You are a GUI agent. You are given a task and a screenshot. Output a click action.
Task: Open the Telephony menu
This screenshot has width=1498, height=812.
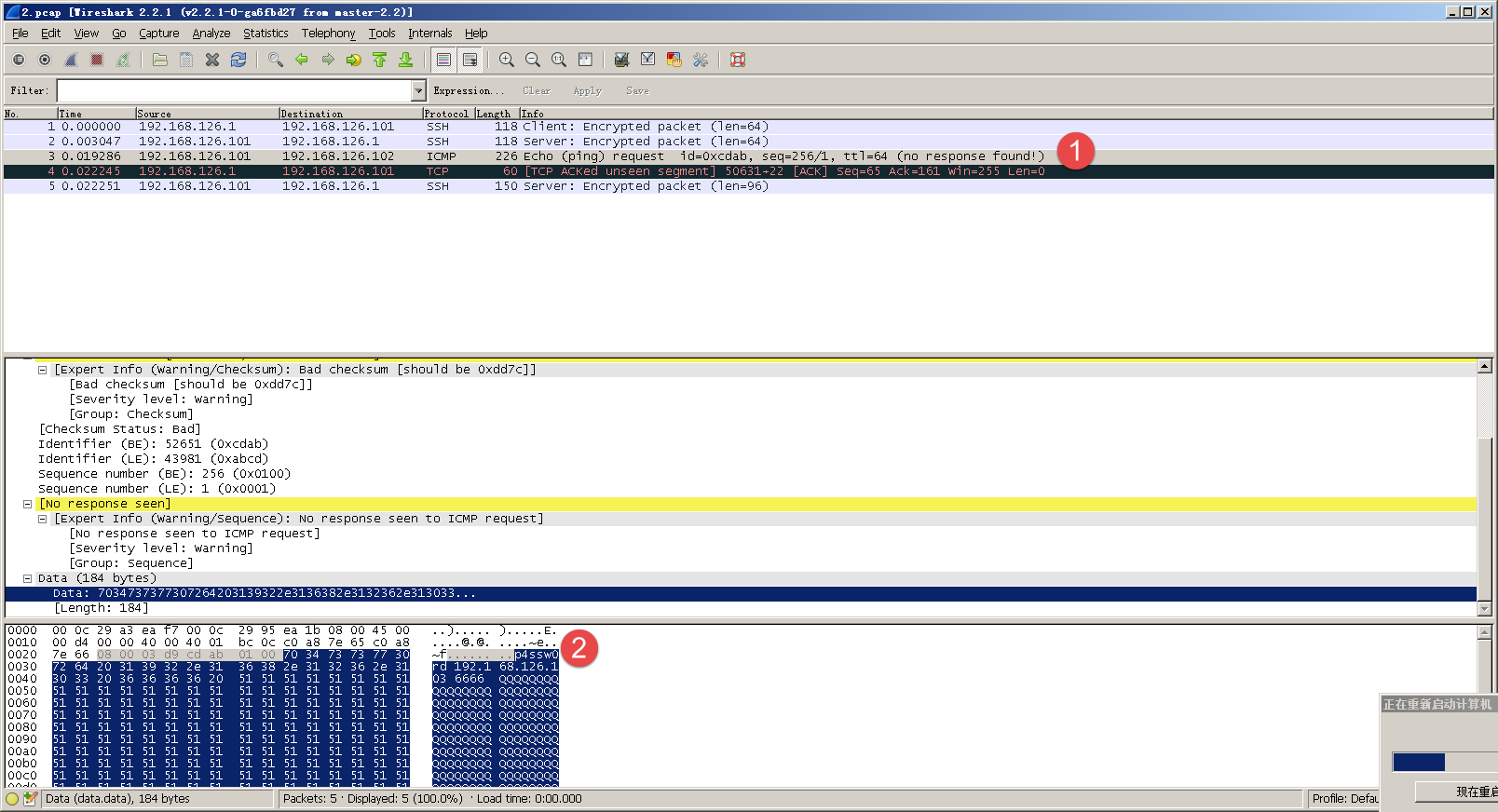point(328,34)
